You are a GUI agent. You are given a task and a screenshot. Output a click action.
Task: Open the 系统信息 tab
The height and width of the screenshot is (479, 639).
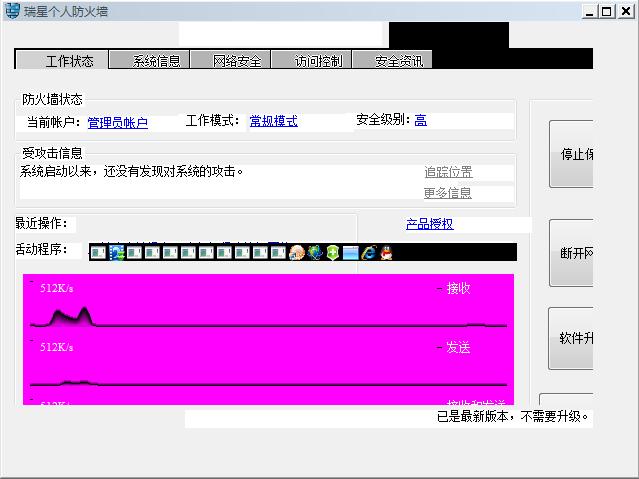click(150, 60)
